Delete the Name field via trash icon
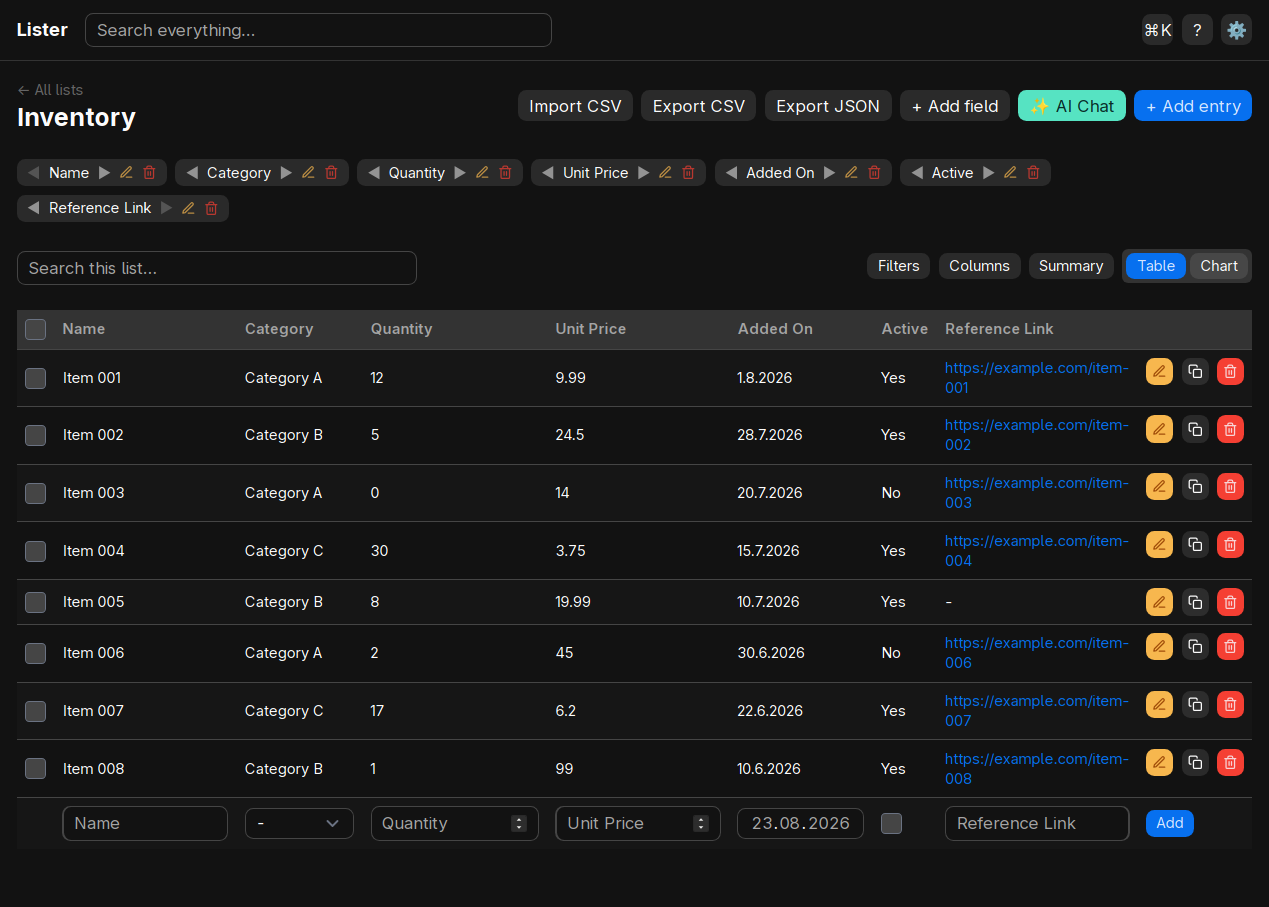This screenshot has height=907, width=1269. pyautogui.click(x=149, y=173)
